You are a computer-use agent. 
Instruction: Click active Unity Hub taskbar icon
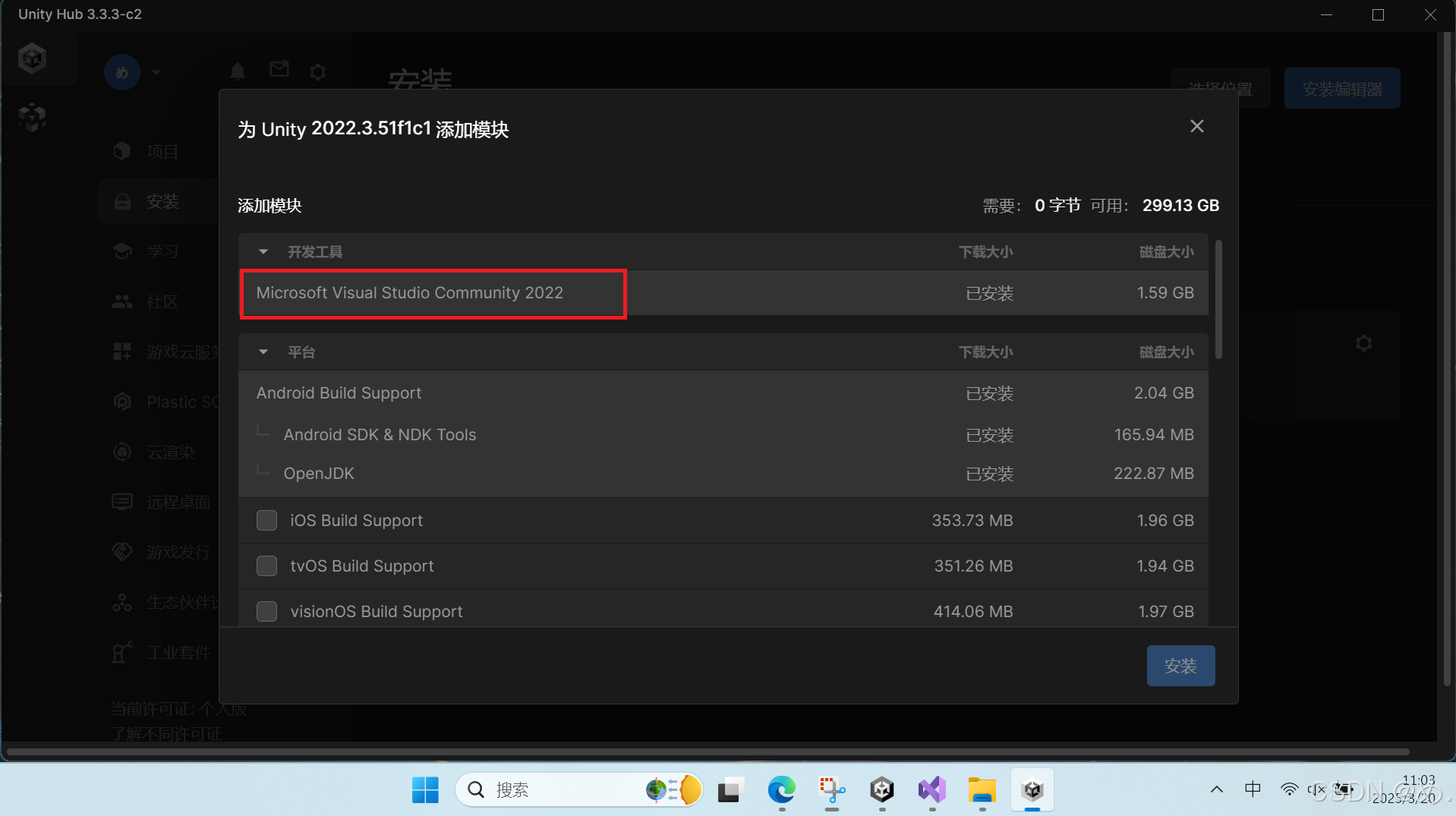(1032, 789)
